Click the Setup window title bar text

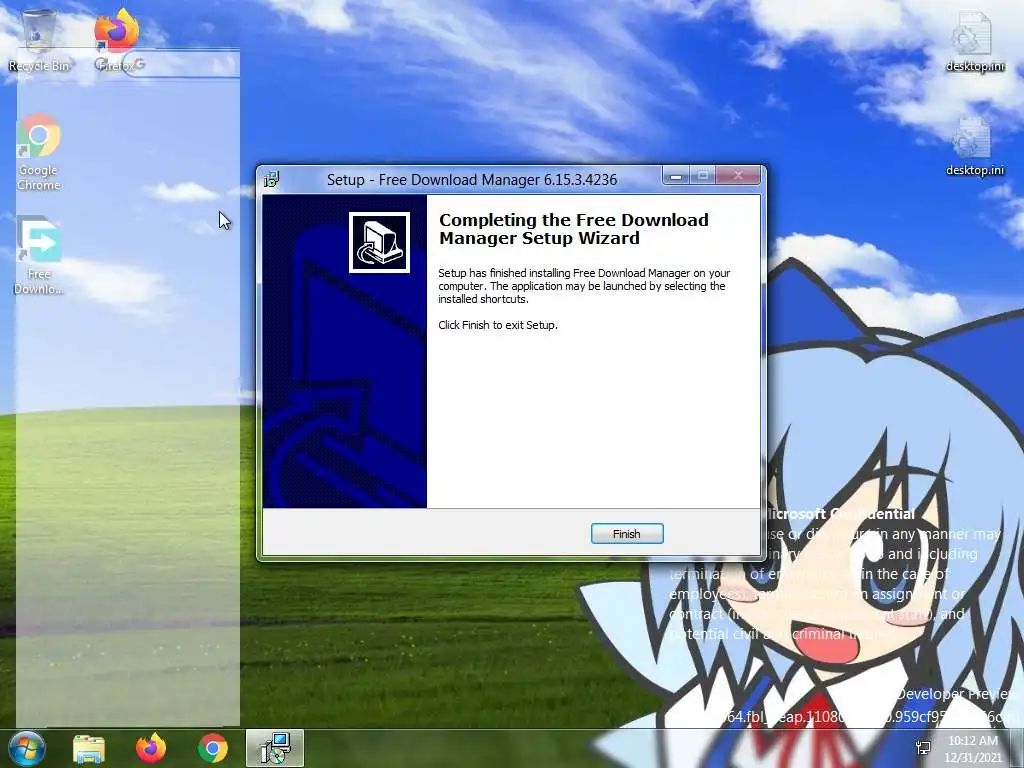pyautogui.click(x=472, y=180)
